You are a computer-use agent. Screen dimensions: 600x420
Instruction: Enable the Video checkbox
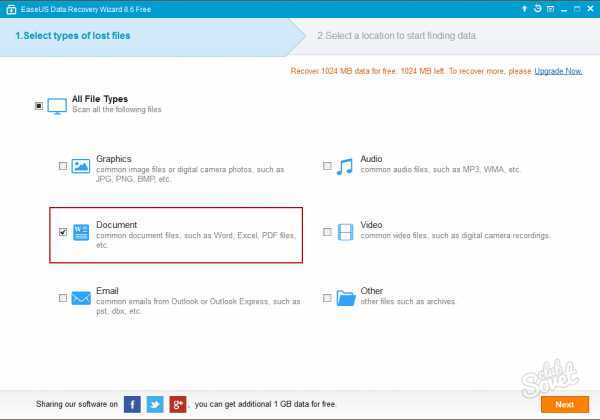327,232
